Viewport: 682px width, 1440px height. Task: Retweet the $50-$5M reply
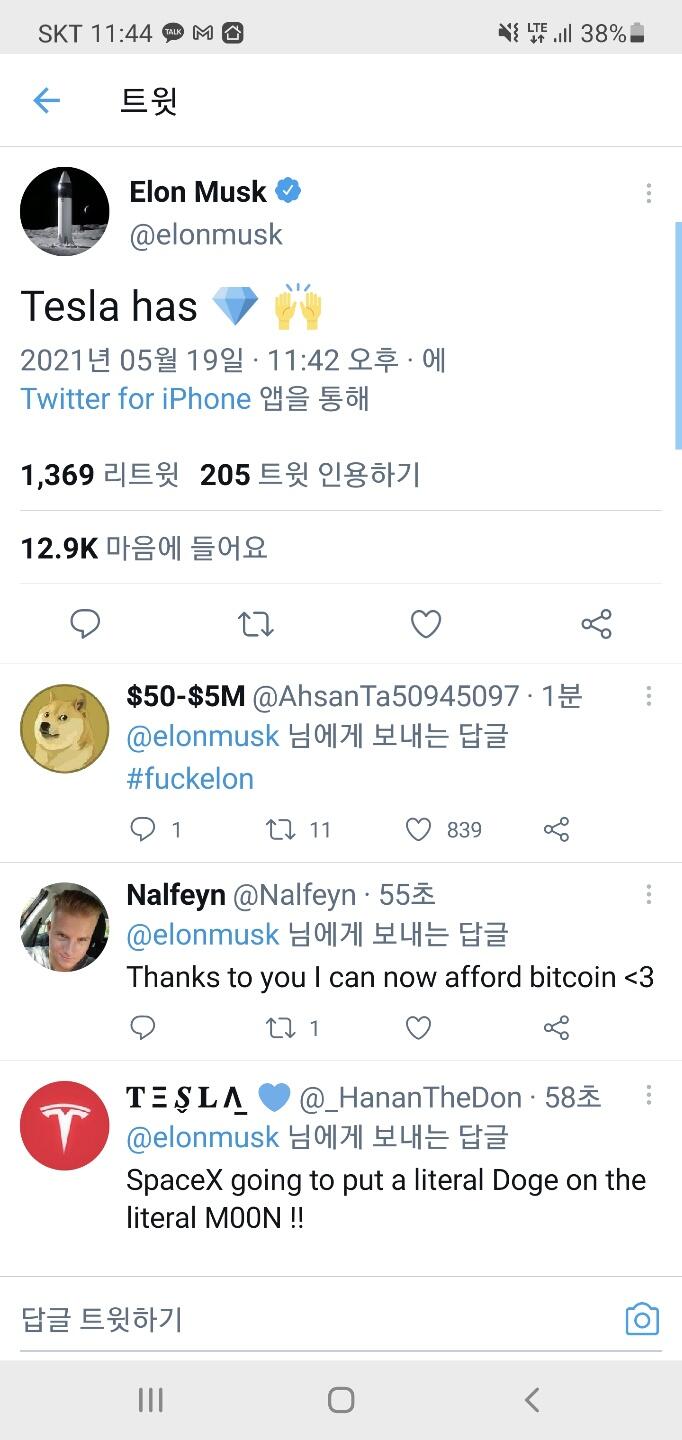281,829
